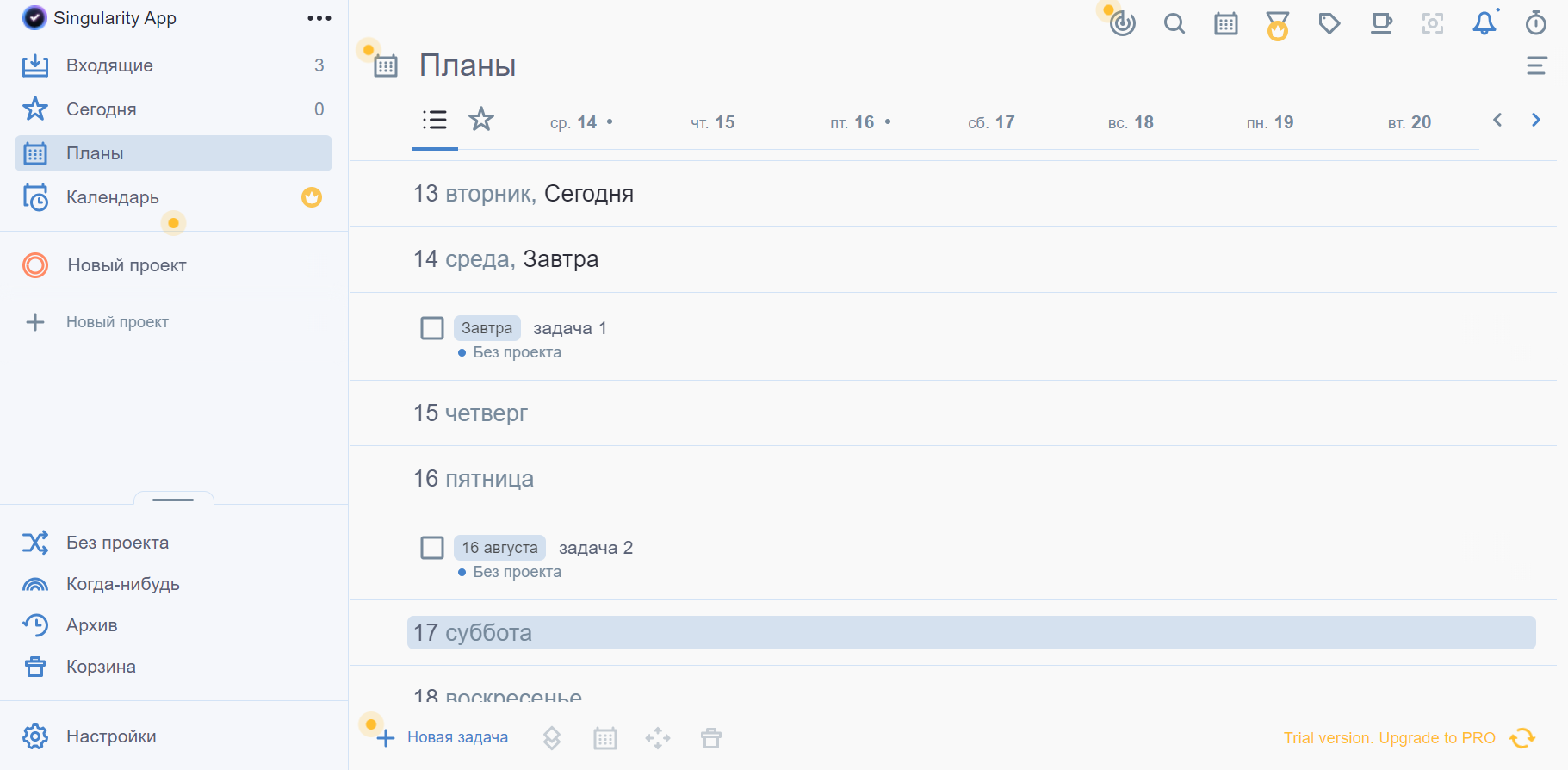
Task: Check the box for задача 1
Action: (x=432, y=328)
